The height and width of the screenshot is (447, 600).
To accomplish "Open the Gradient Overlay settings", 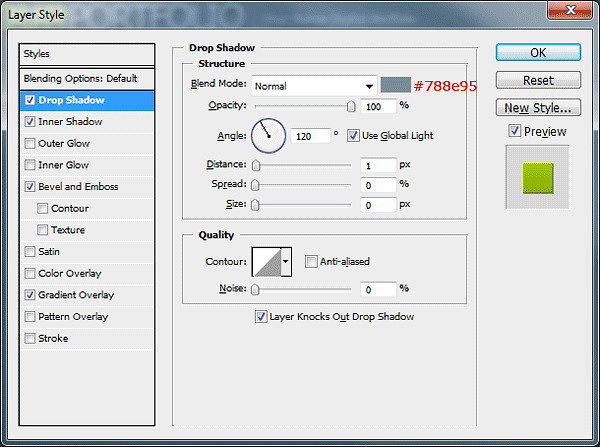I will [76, 295].
